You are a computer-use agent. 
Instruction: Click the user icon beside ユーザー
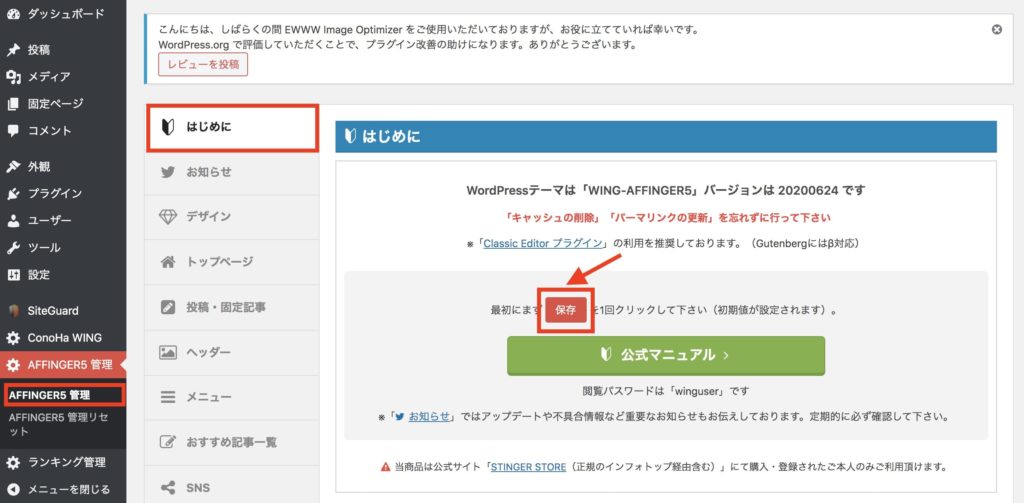point(13,221)
